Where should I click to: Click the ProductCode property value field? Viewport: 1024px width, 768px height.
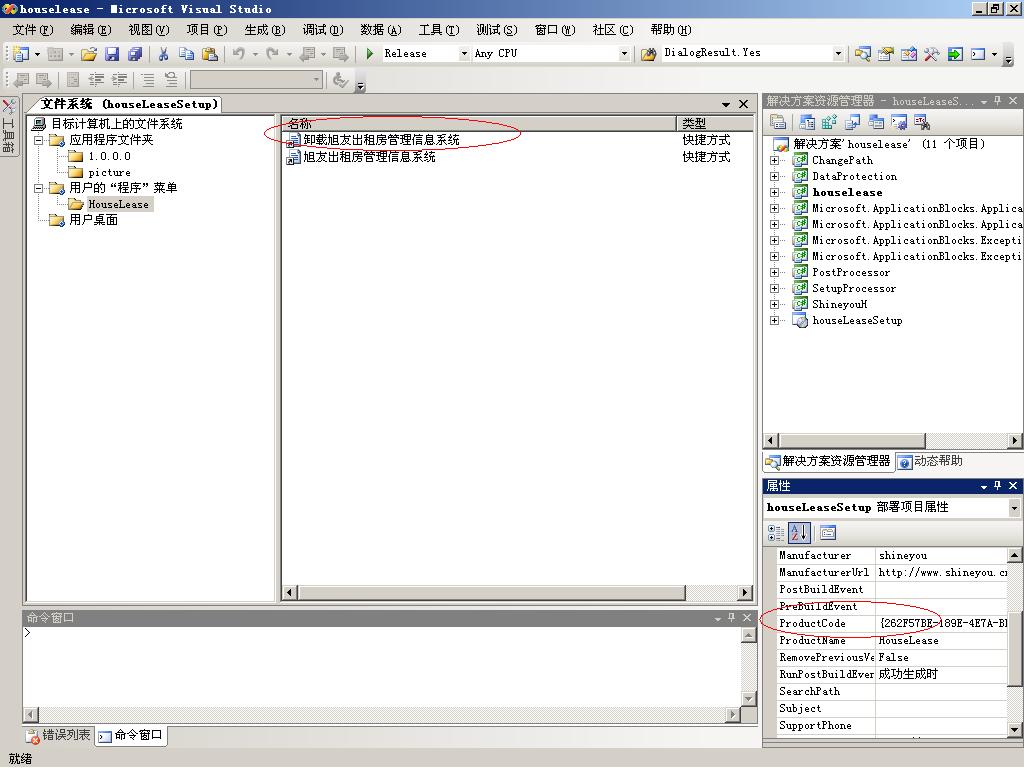[941, 623]
